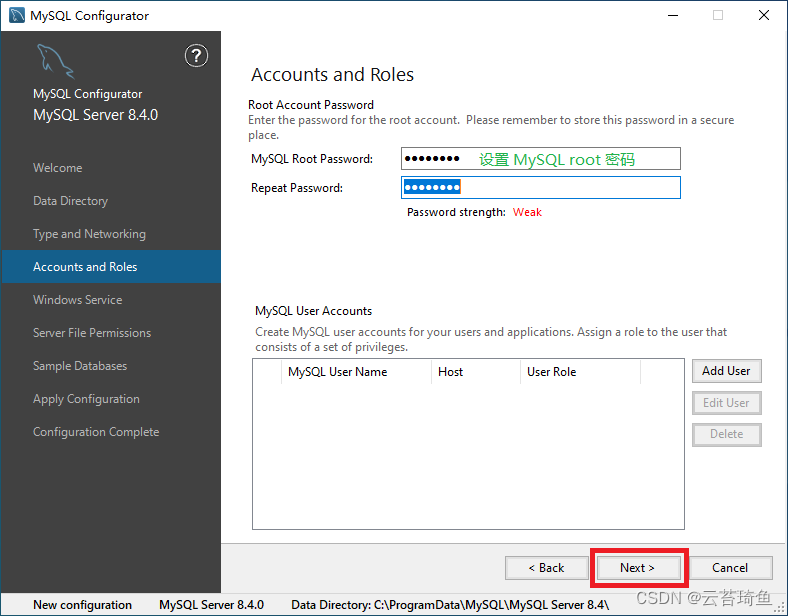The image size is (788, 616).
Task: Select Type and Networking step
Action: (x=89, y=234)
